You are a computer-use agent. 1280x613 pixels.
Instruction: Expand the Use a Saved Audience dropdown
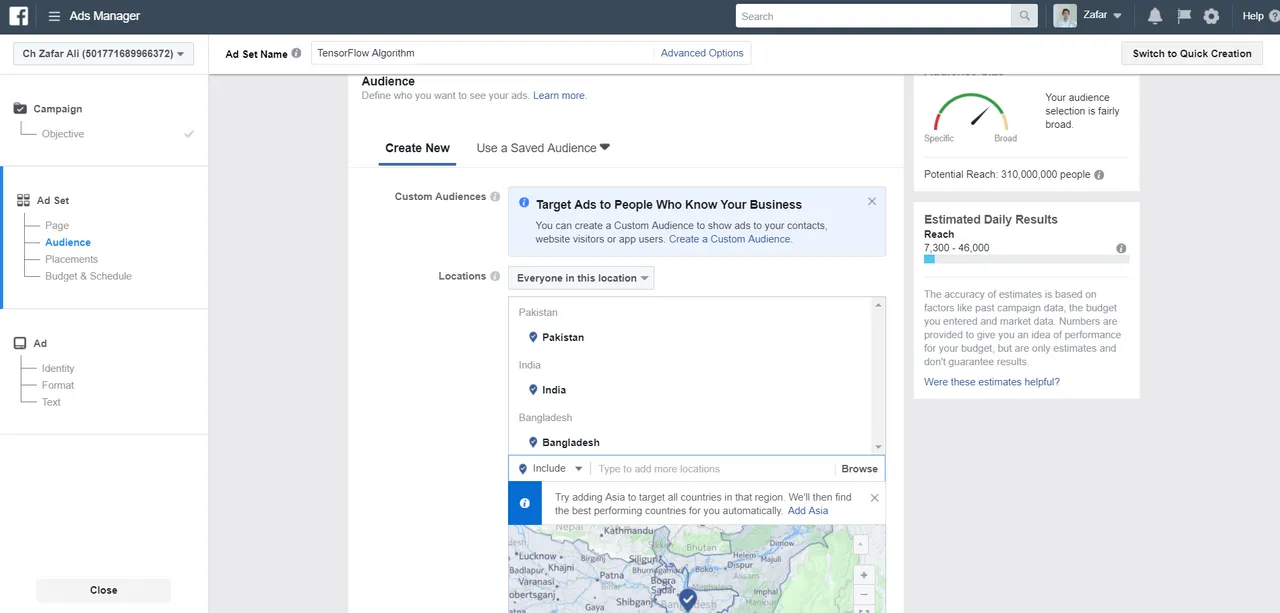click(x=543, y=148)
